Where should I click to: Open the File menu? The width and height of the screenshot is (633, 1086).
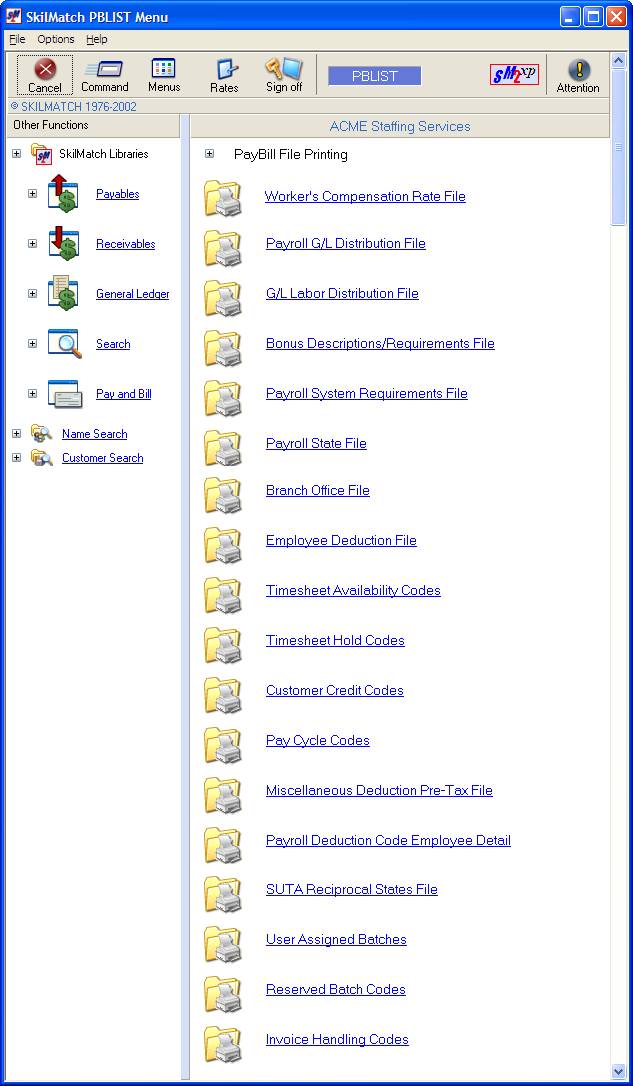(x=17, y=39)
